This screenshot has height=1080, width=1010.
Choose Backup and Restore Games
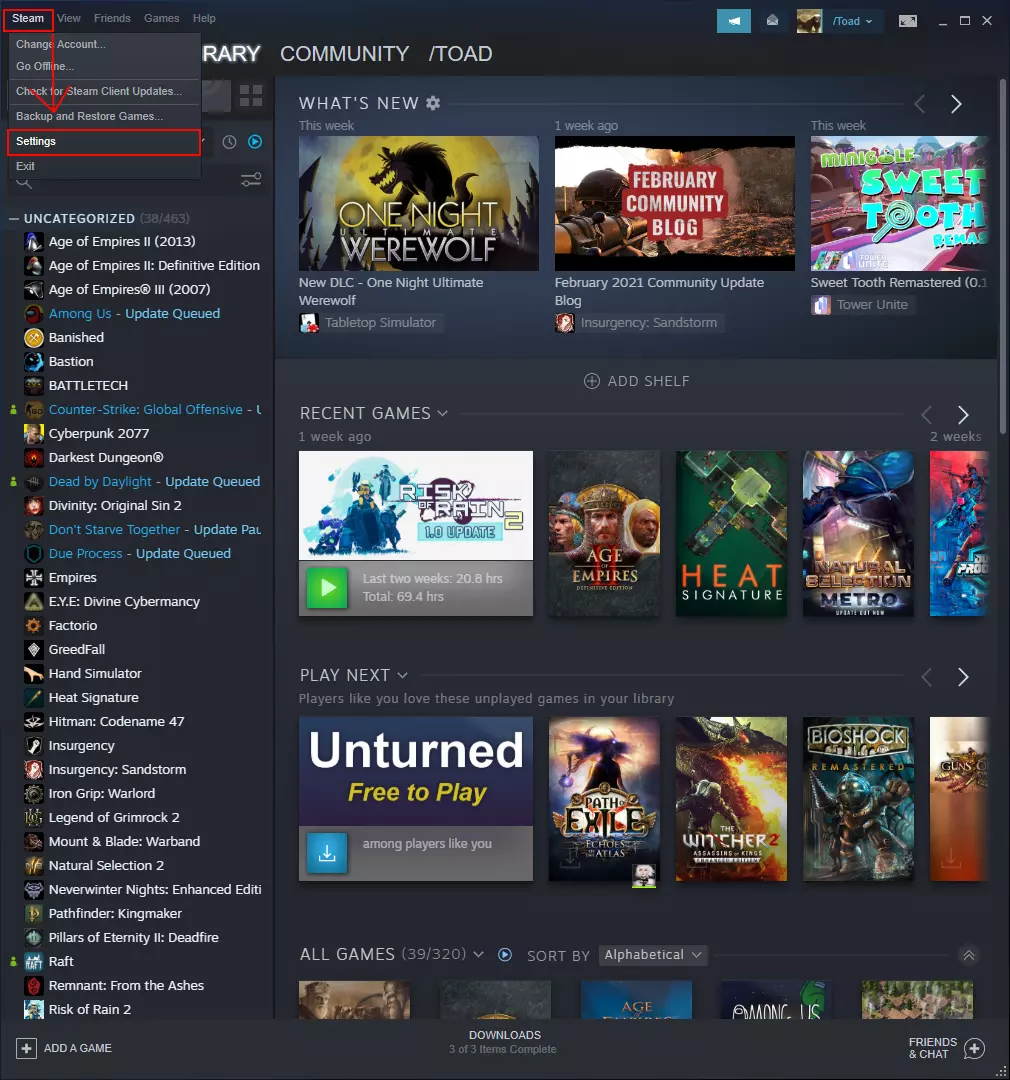click(x=104, y=116)
